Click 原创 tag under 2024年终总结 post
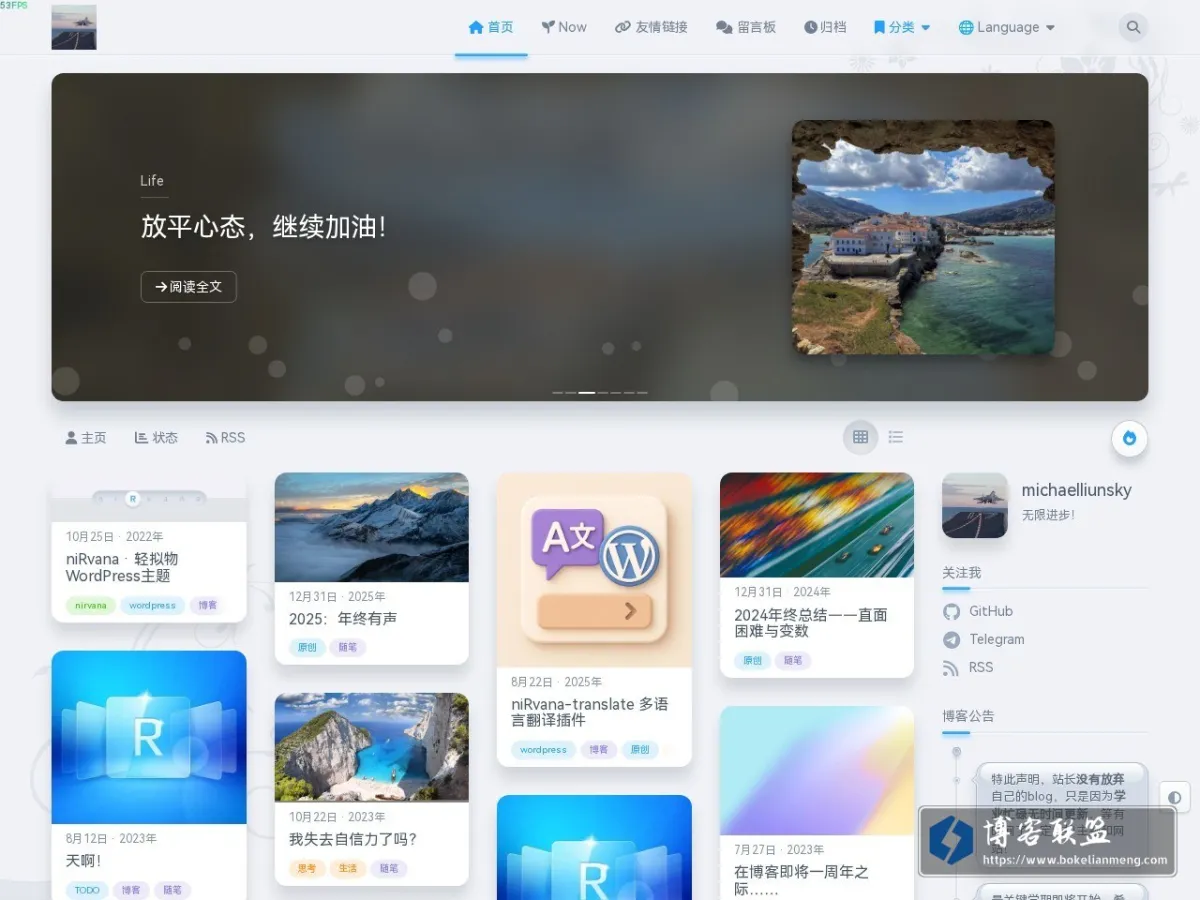Viewport: 1200px width, 900px height. click(752, 660)
